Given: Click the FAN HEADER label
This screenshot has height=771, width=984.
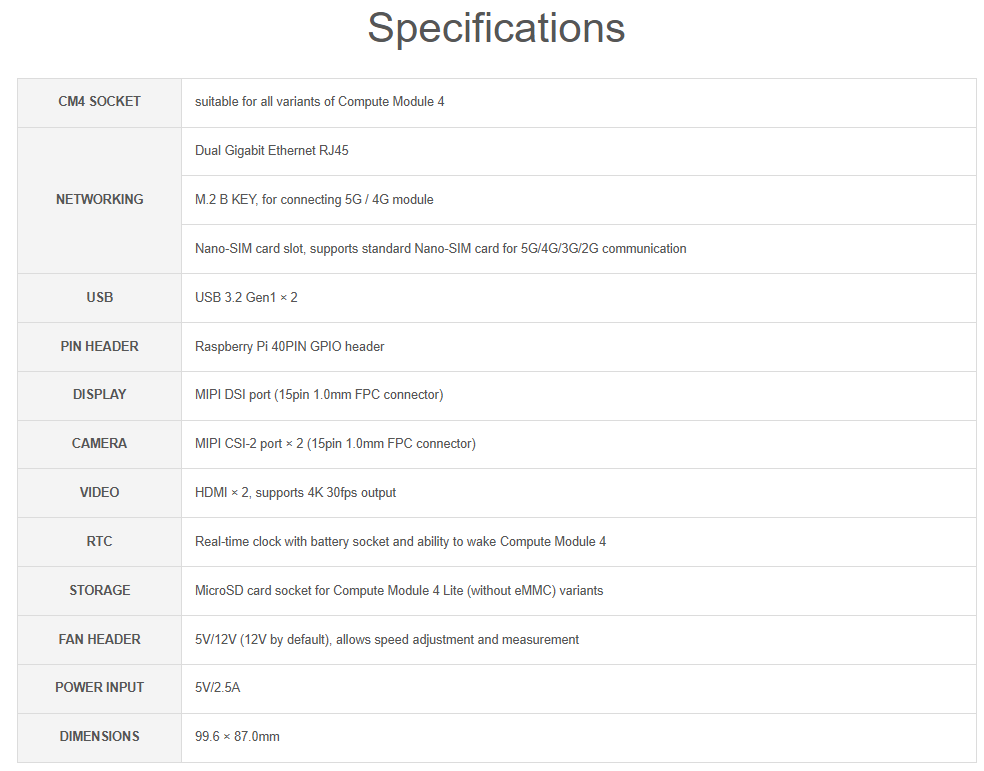Looking at the screenshot, I should pyautogui.click(x=99, y=639).
